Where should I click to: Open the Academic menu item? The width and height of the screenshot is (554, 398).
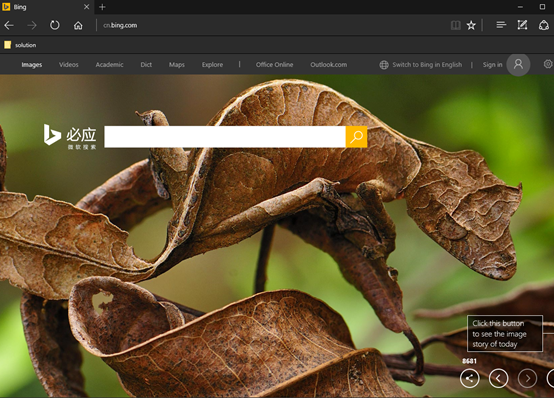pos(110,65)
